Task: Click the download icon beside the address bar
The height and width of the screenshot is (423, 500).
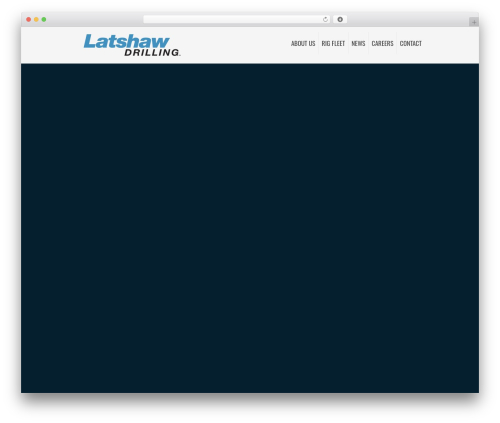Action: (x=340, y=19)
